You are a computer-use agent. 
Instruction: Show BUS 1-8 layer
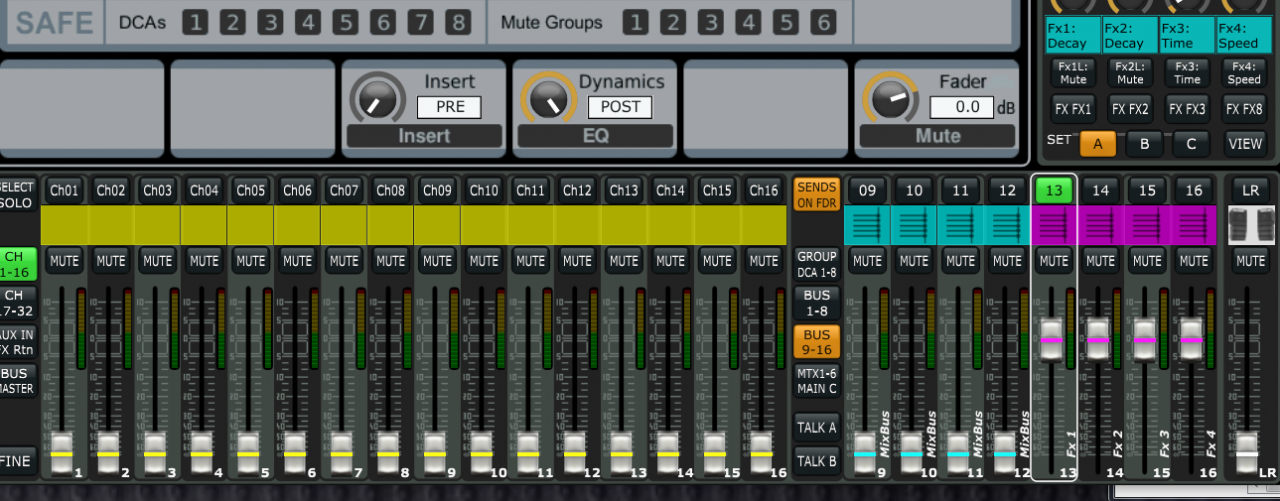click(x=817, y=303)
